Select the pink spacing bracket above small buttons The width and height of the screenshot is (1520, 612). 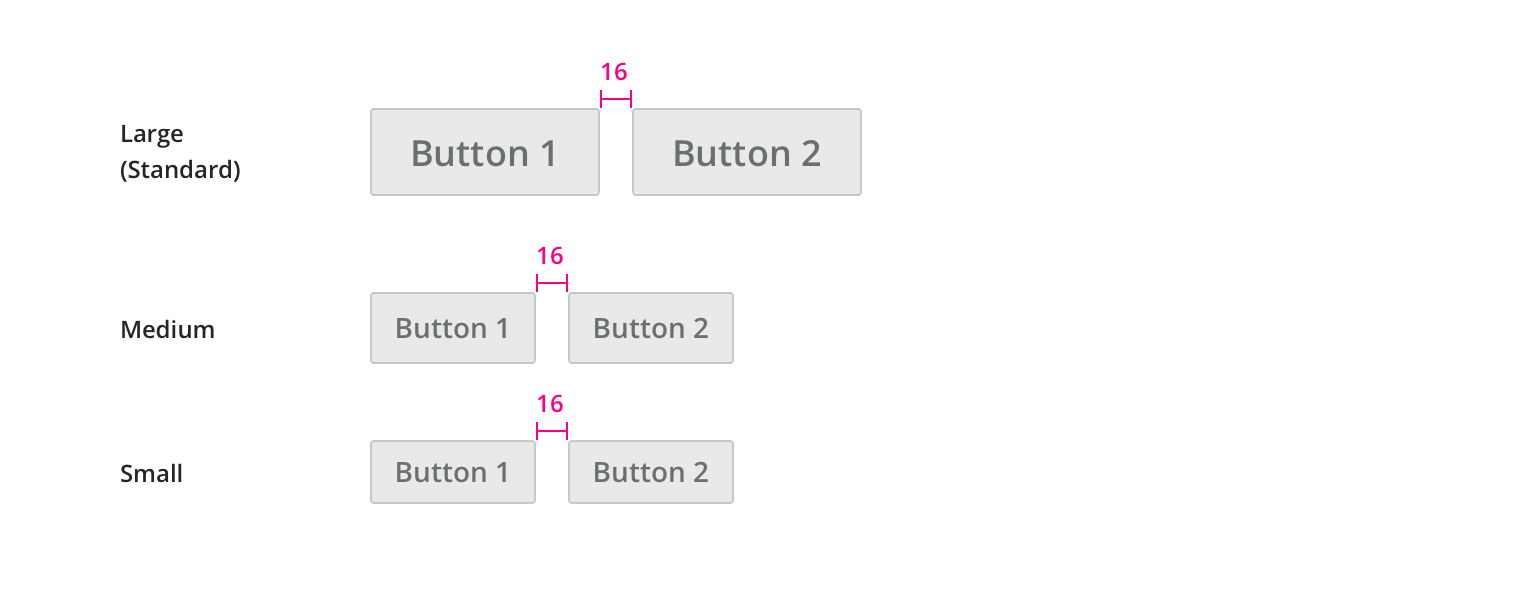pos(552,431)
